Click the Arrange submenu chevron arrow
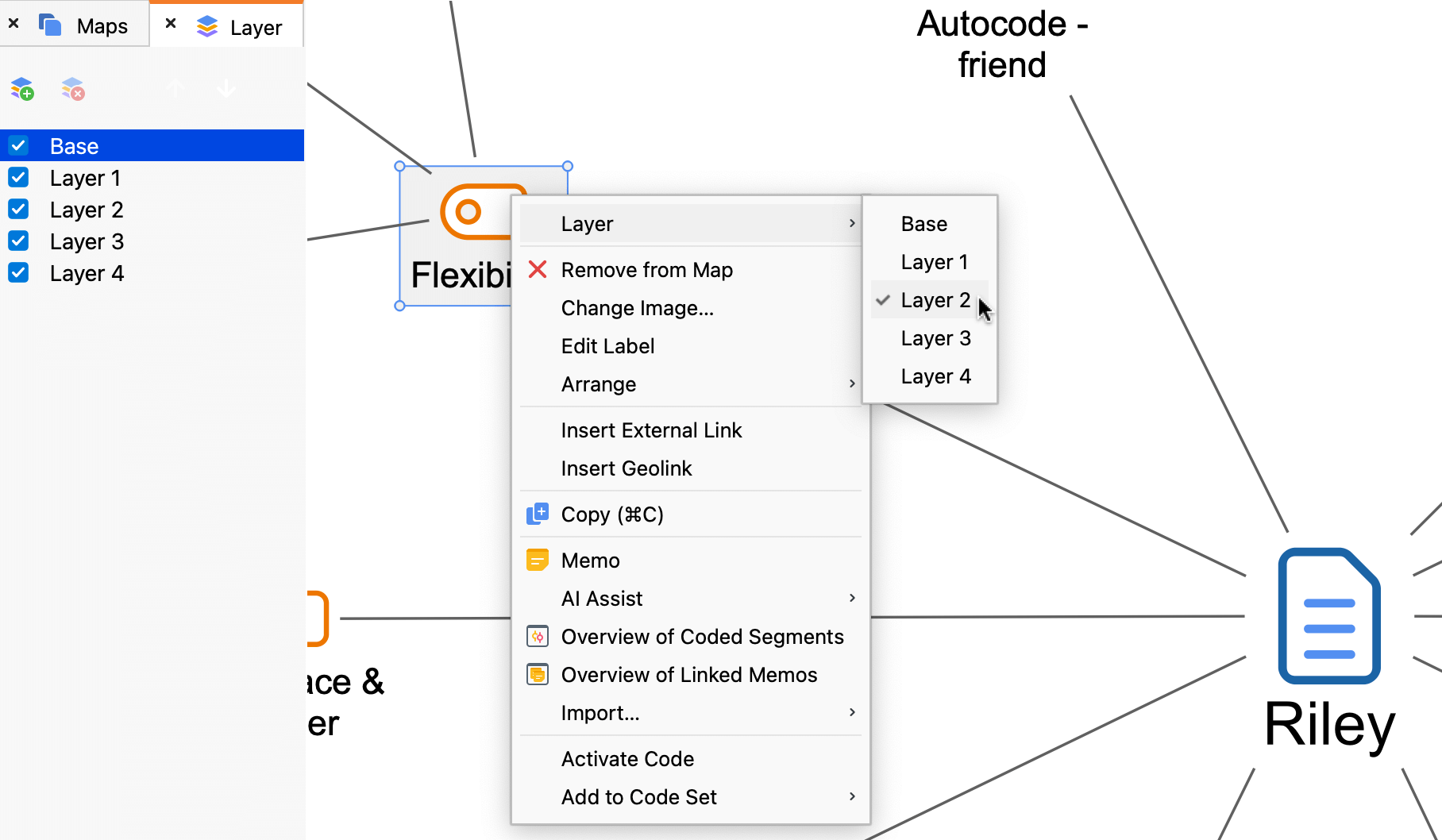1442x840 pixels. point(852,383)
